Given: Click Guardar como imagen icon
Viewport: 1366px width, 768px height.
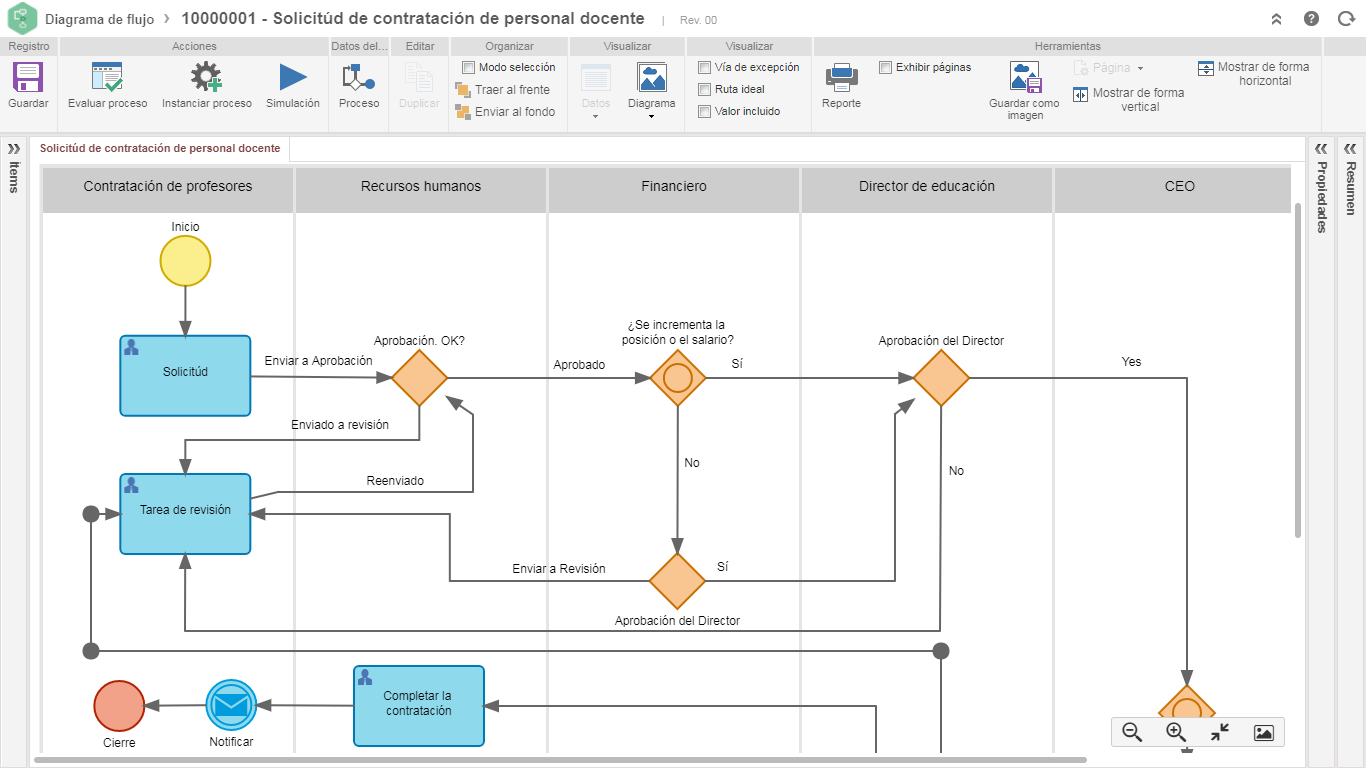Looking at the screenshot, I should (1025, 78).
